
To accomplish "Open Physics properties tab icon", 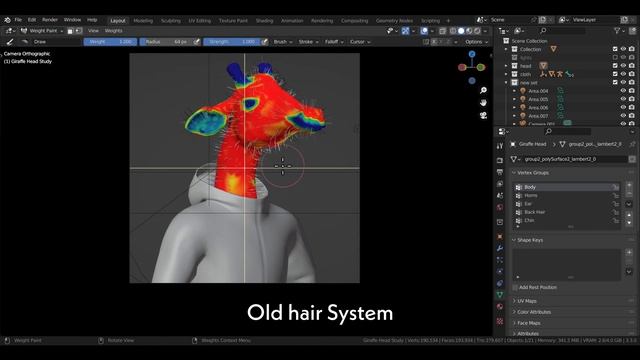I will point(500,271).
